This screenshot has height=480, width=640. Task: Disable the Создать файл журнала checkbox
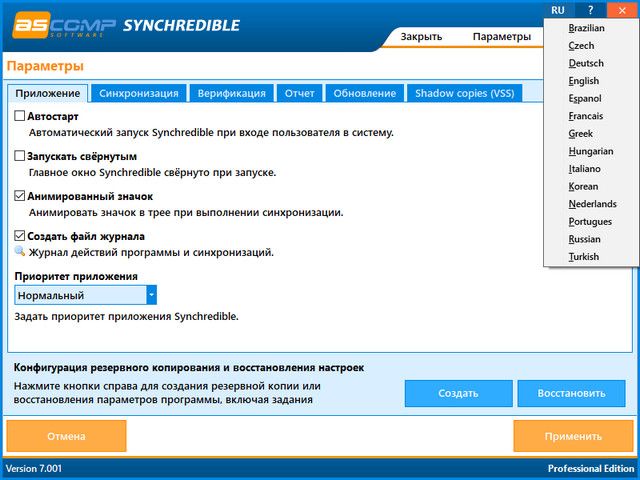[20, 237]
